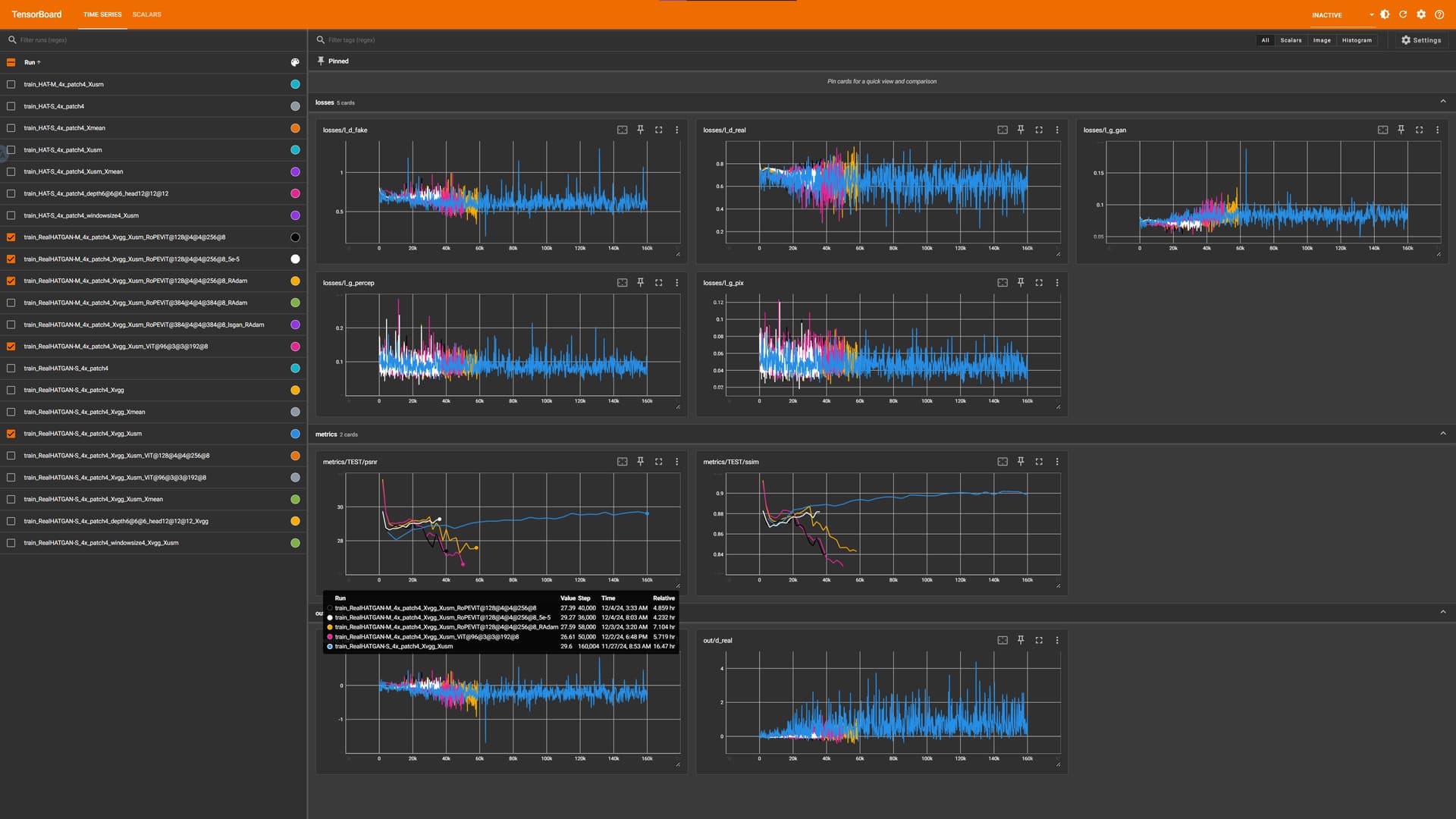This screenshot has width=1456, height=819.
Task: Collapse the metrics section chevron
Action: click(1443, 434)
